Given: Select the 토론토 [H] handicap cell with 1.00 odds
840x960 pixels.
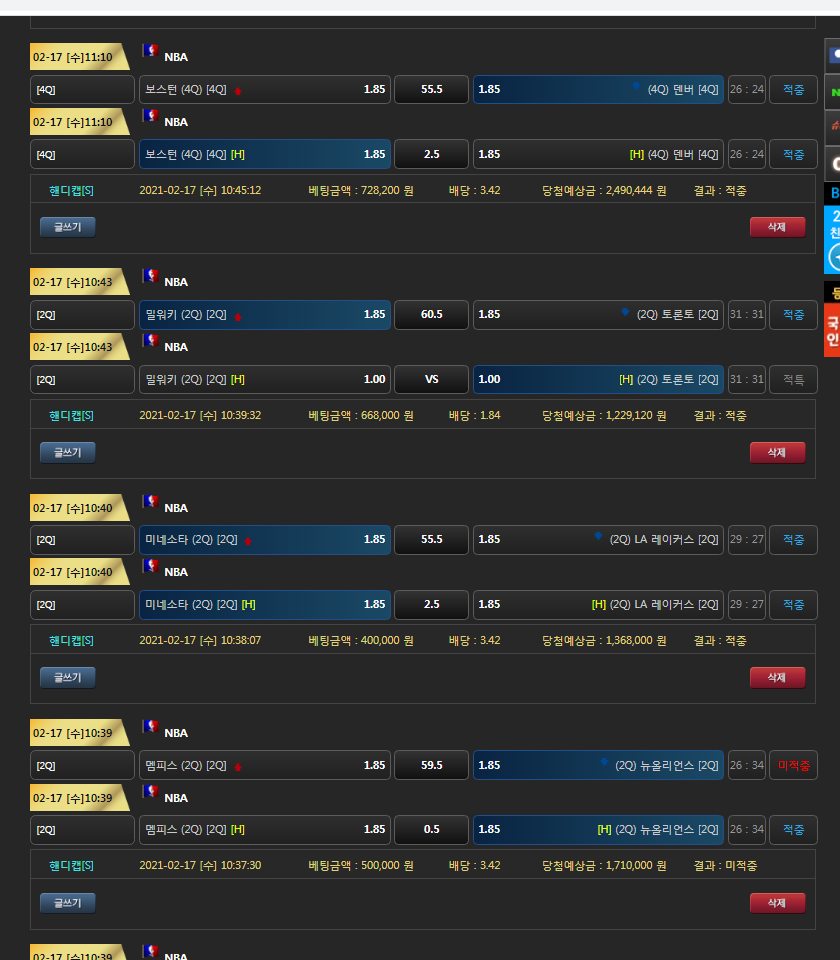Looking at the screenshot, I should pyautogui.click(x=598, y=379).
